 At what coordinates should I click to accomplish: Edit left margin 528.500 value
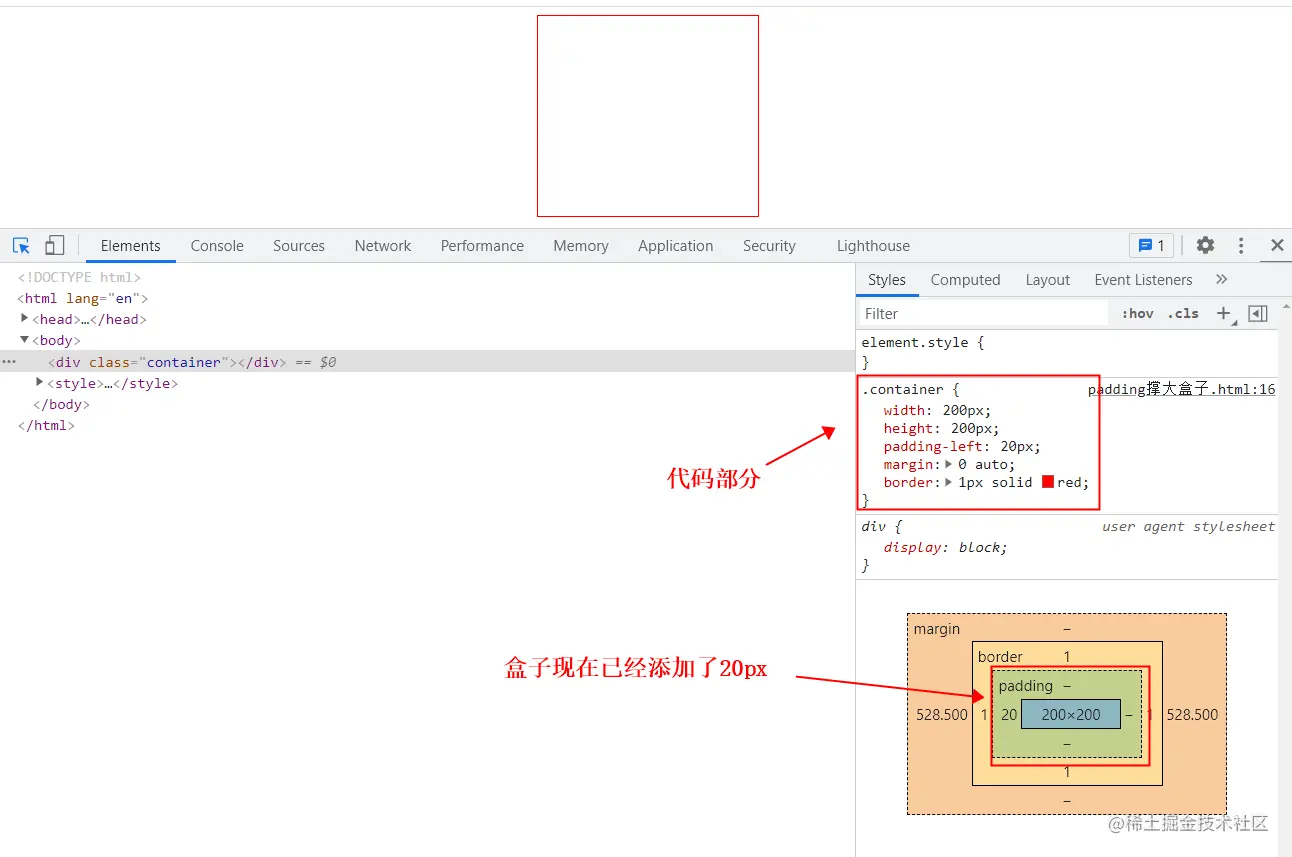942,714
